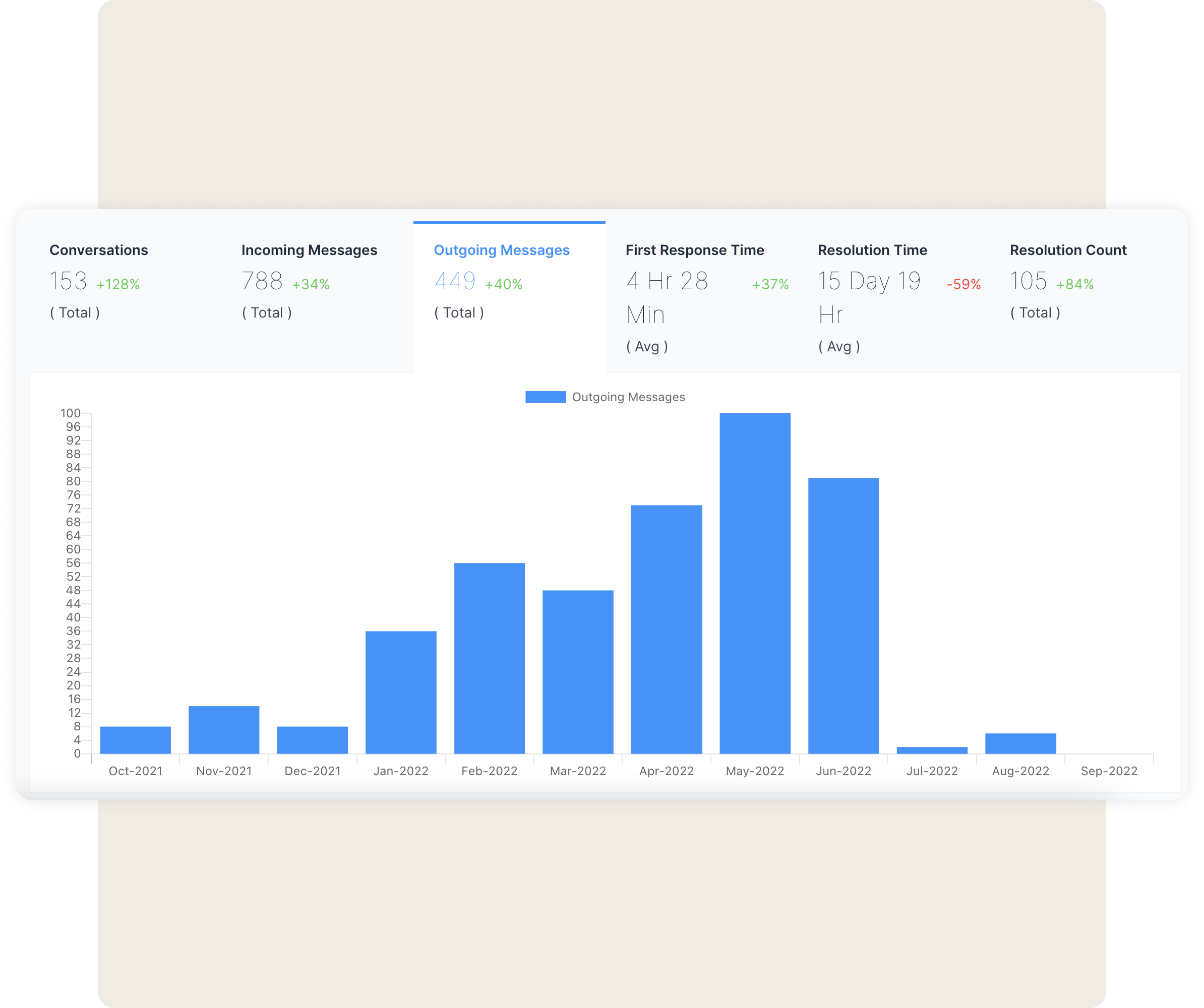
Task: Select the Outgoing Messages tab
Action: [x=501, y=250]
